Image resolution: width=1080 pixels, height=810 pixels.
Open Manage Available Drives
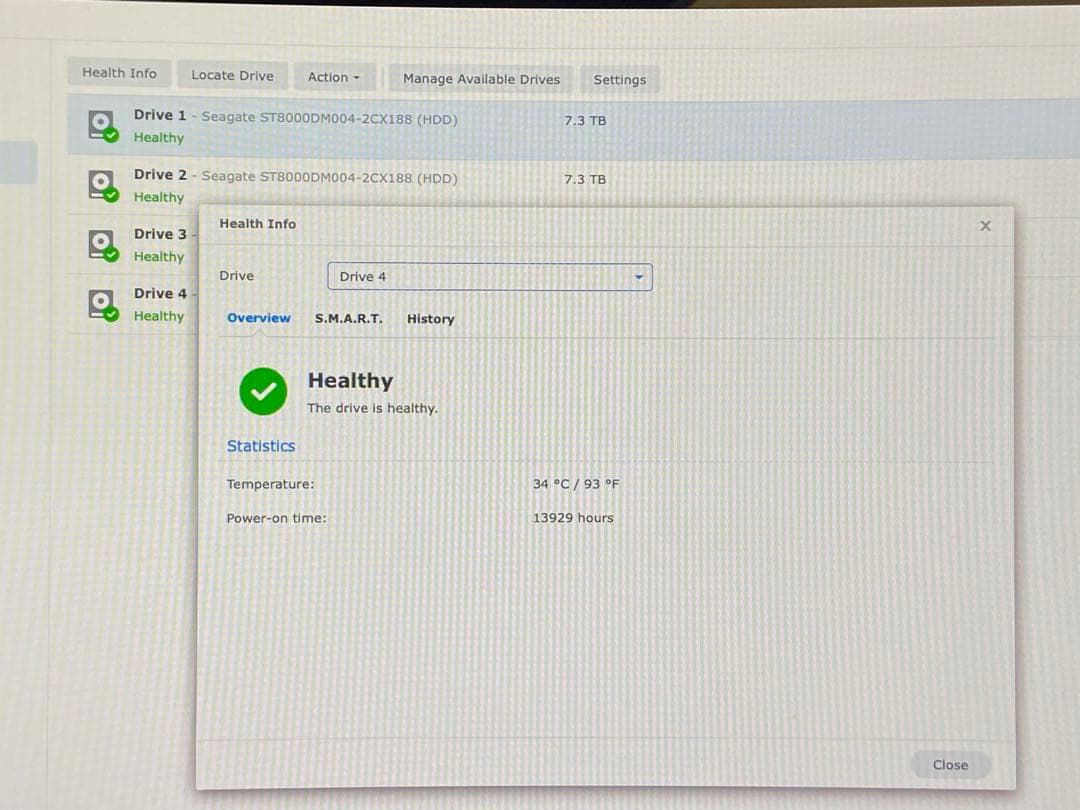coord(480,79)
